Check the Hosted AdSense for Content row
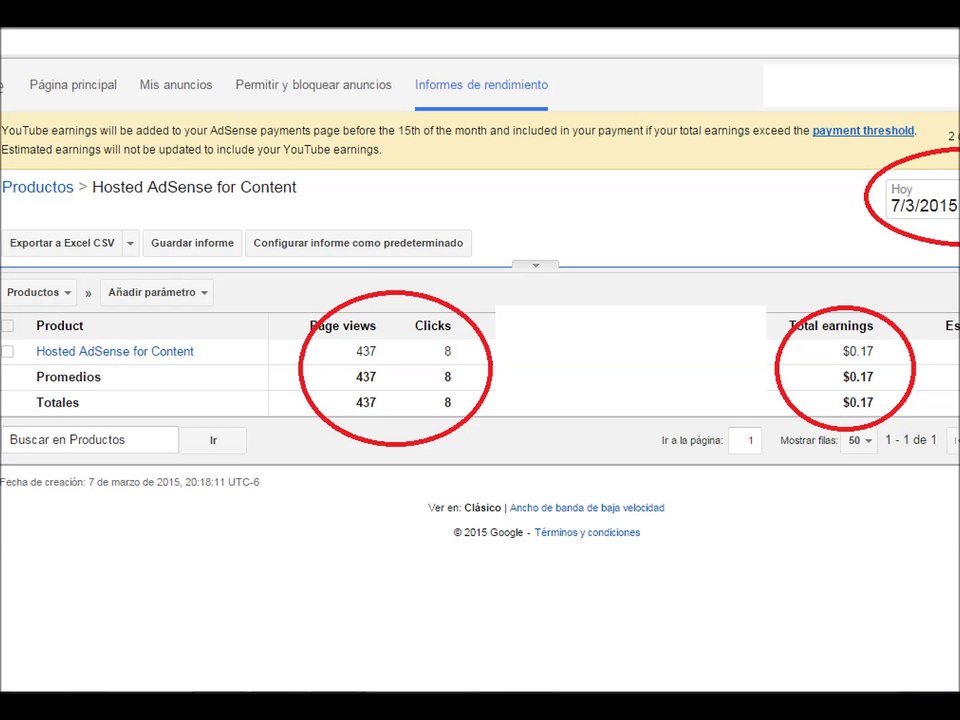Image resolution: width=960 pixels, height=720 pixels. pos(7,351)
